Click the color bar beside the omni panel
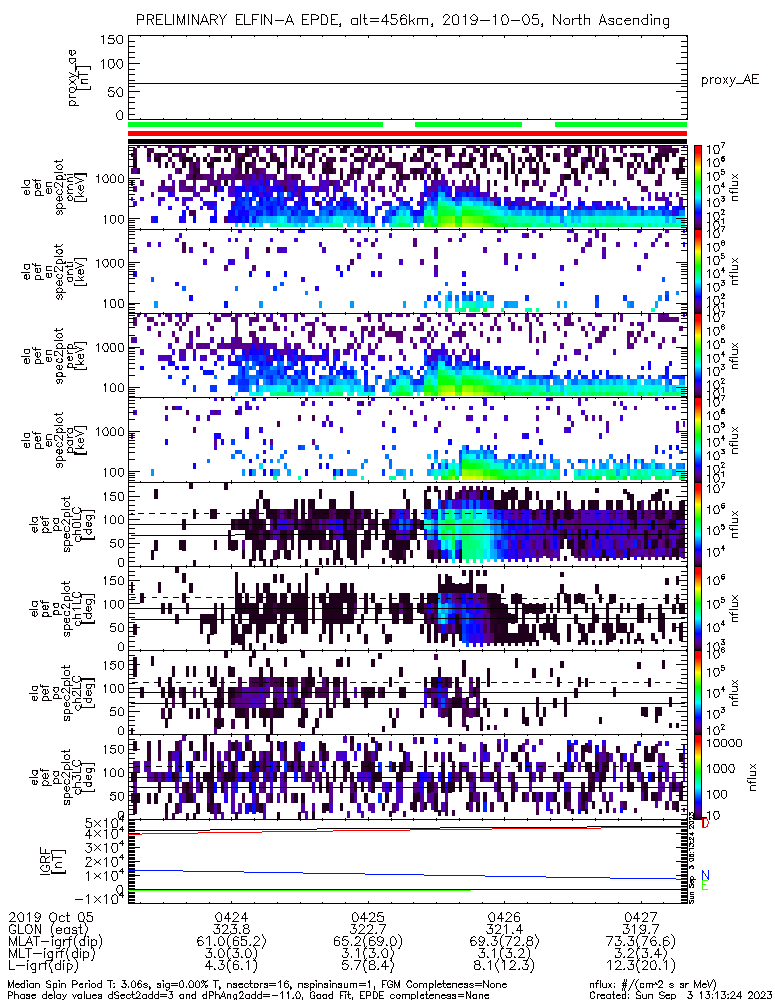 pyautogui.click(x=698, y=187)
